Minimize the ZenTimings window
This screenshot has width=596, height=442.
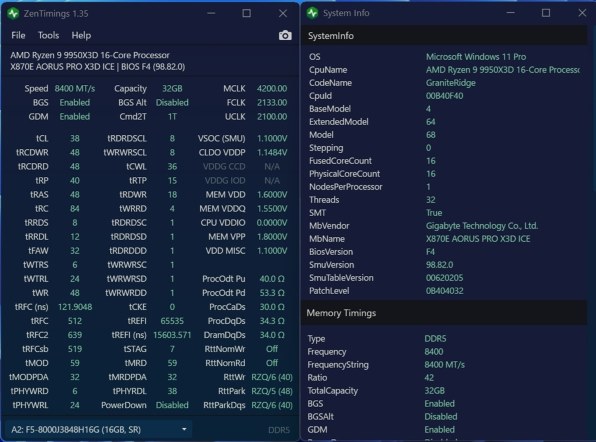pyautogui.click(x=211, y=13)
